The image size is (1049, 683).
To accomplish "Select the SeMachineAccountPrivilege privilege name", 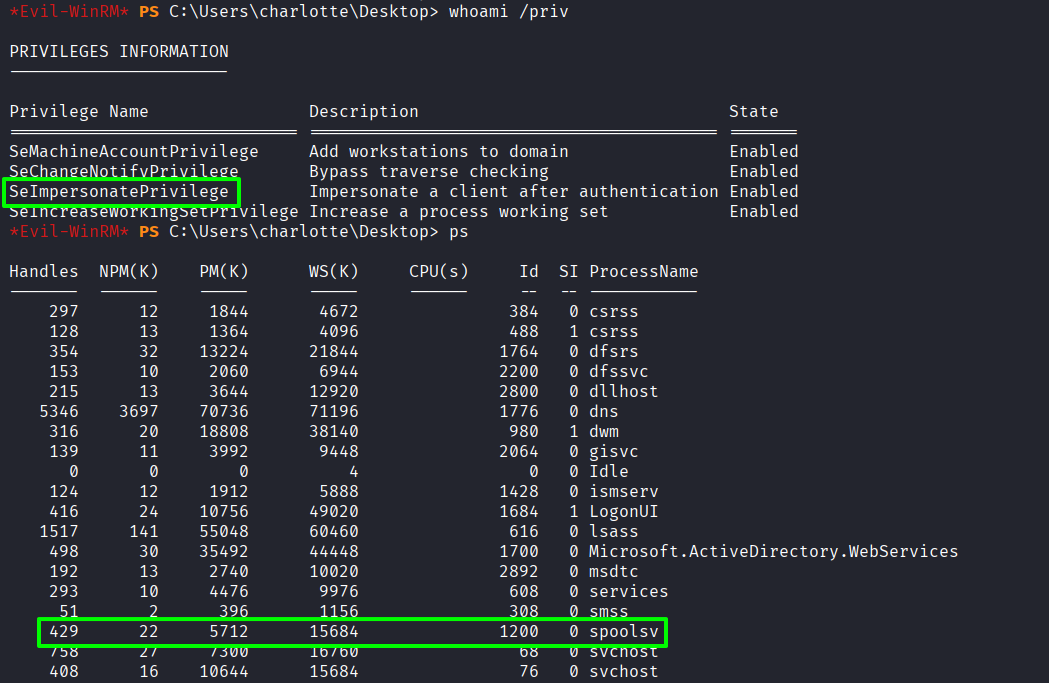I will click(x=134, y=151).
